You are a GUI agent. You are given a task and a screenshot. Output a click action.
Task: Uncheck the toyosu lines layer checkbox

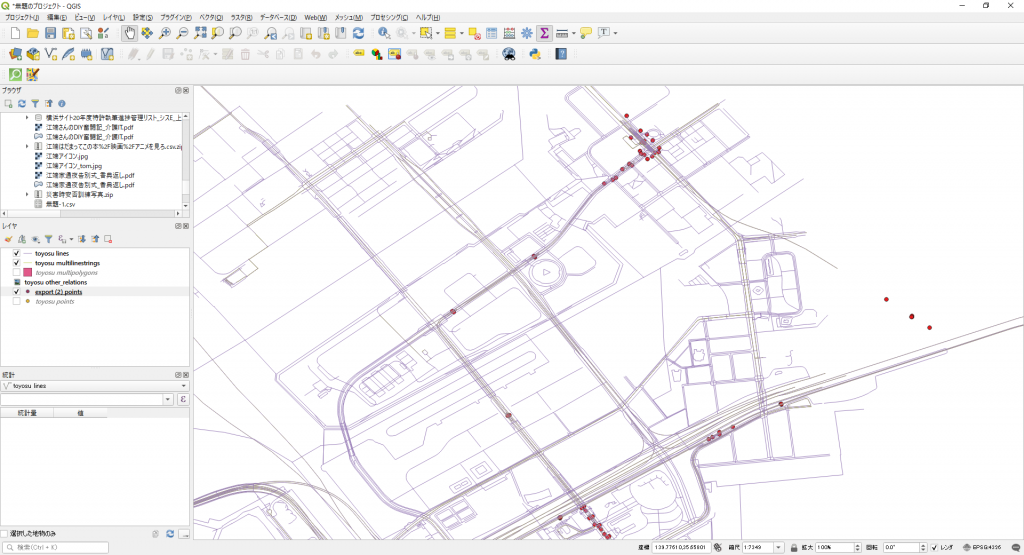tap(17, 253)
